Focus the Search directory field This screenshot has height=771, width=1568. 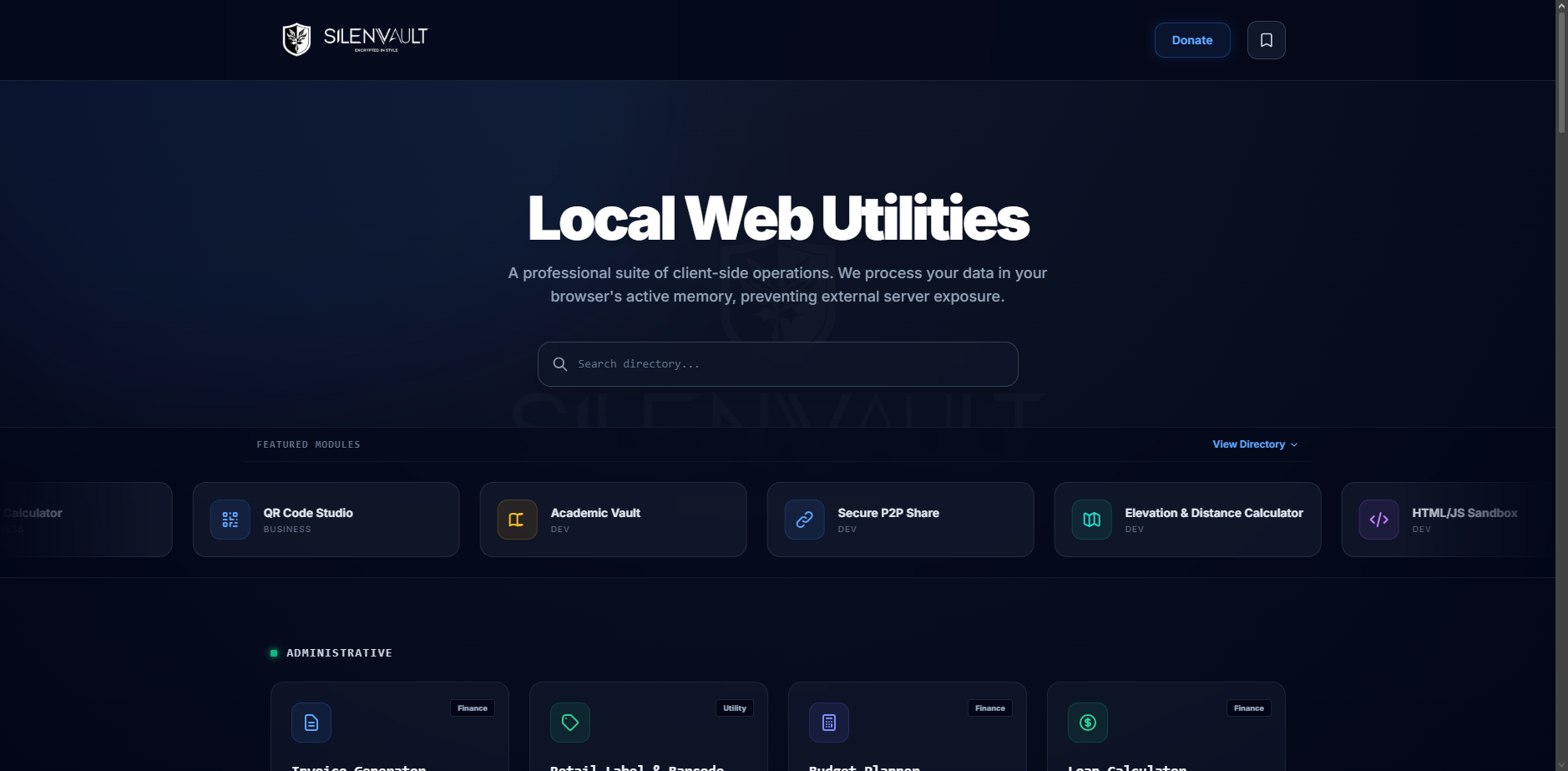[x=777, y=364]
